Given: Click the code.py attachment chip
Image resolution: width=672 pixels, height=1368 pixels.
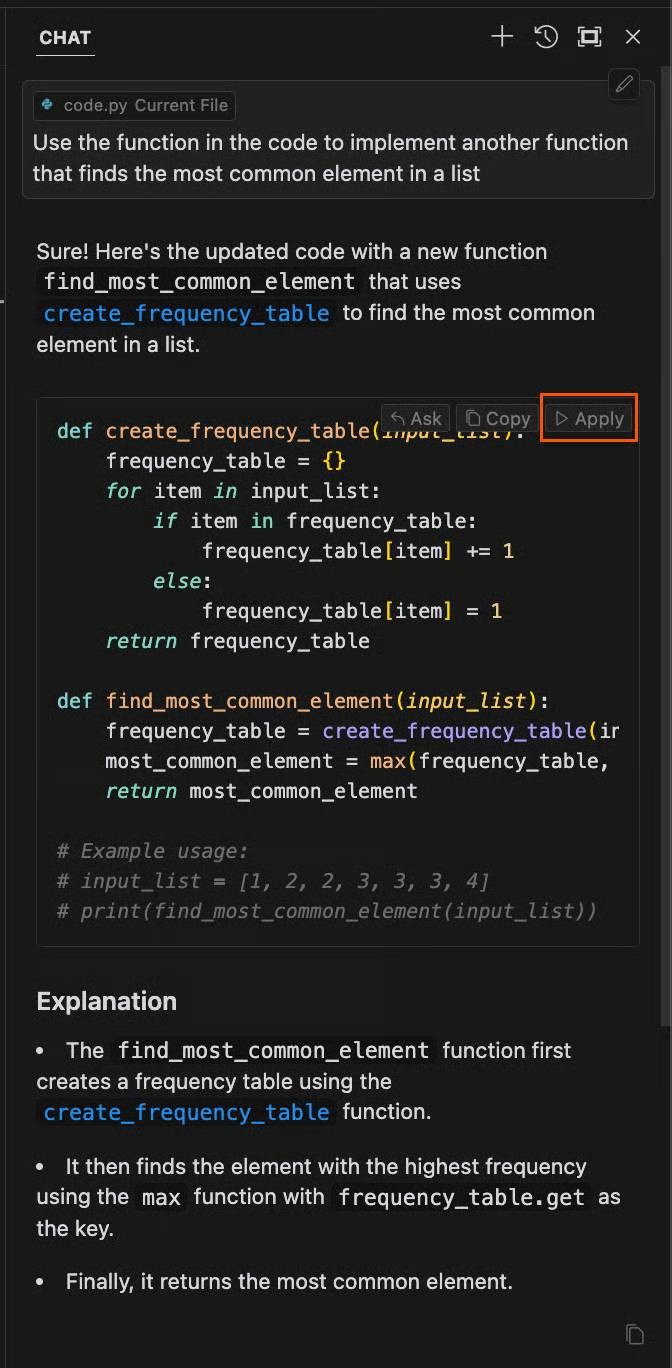Looking at the screenshot, I should pos(133,105).
